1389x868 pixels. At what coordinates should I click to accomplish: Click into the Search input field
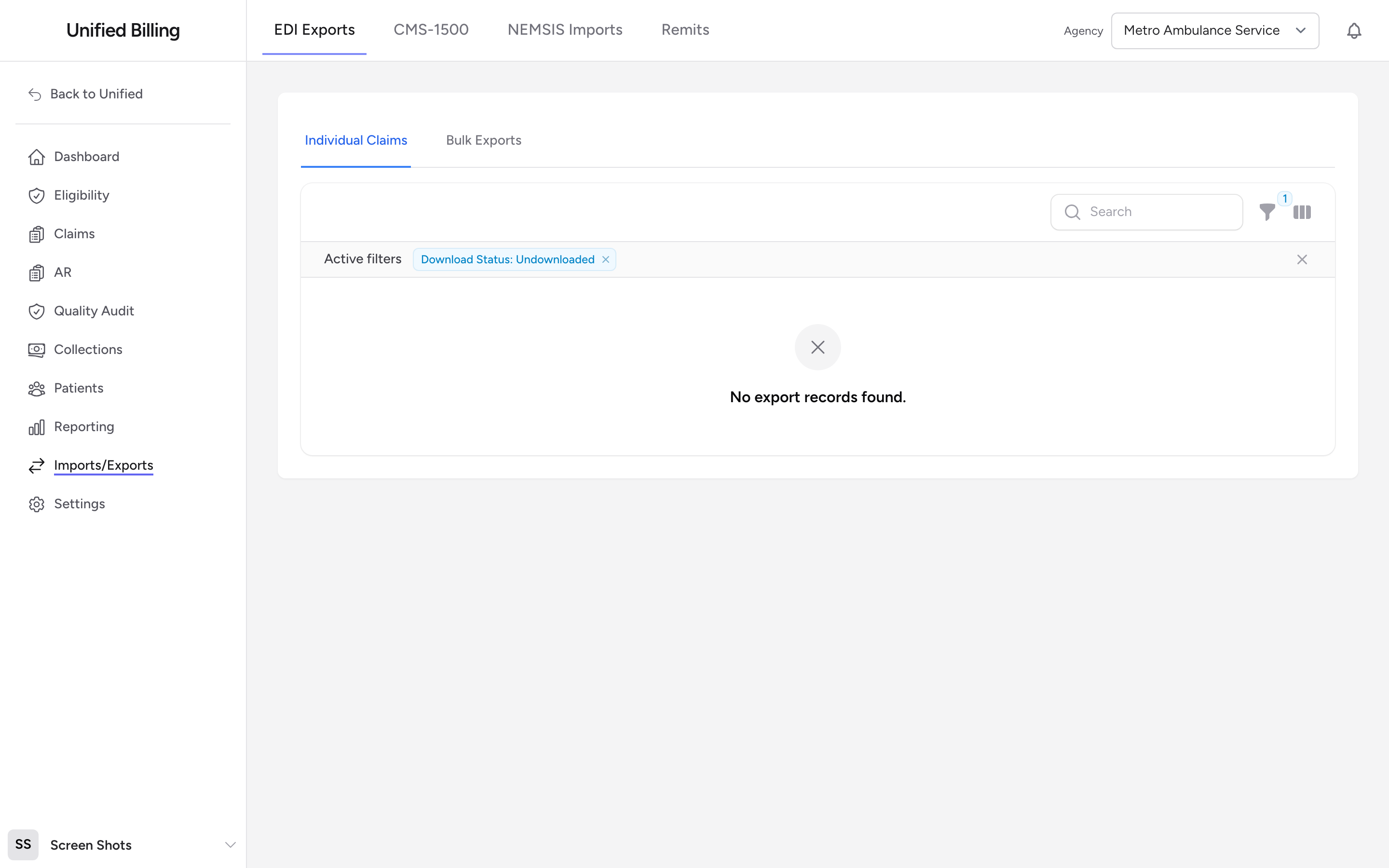1146,212
